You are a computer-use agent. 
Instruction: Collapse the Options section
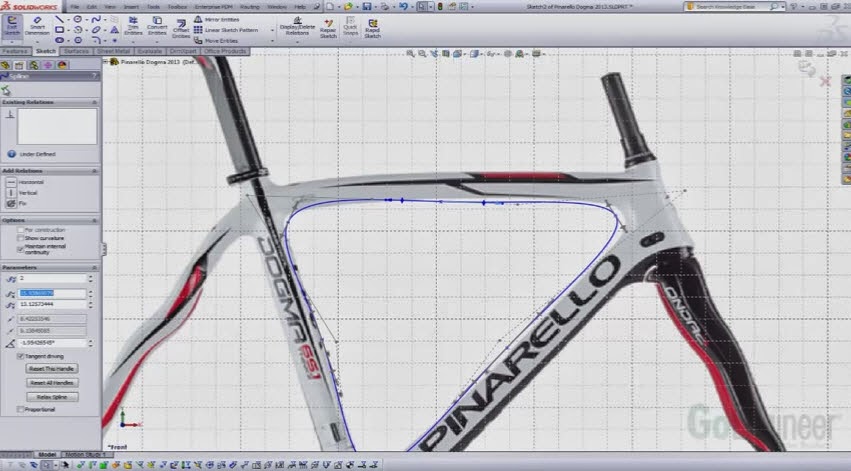click(94, 220)
